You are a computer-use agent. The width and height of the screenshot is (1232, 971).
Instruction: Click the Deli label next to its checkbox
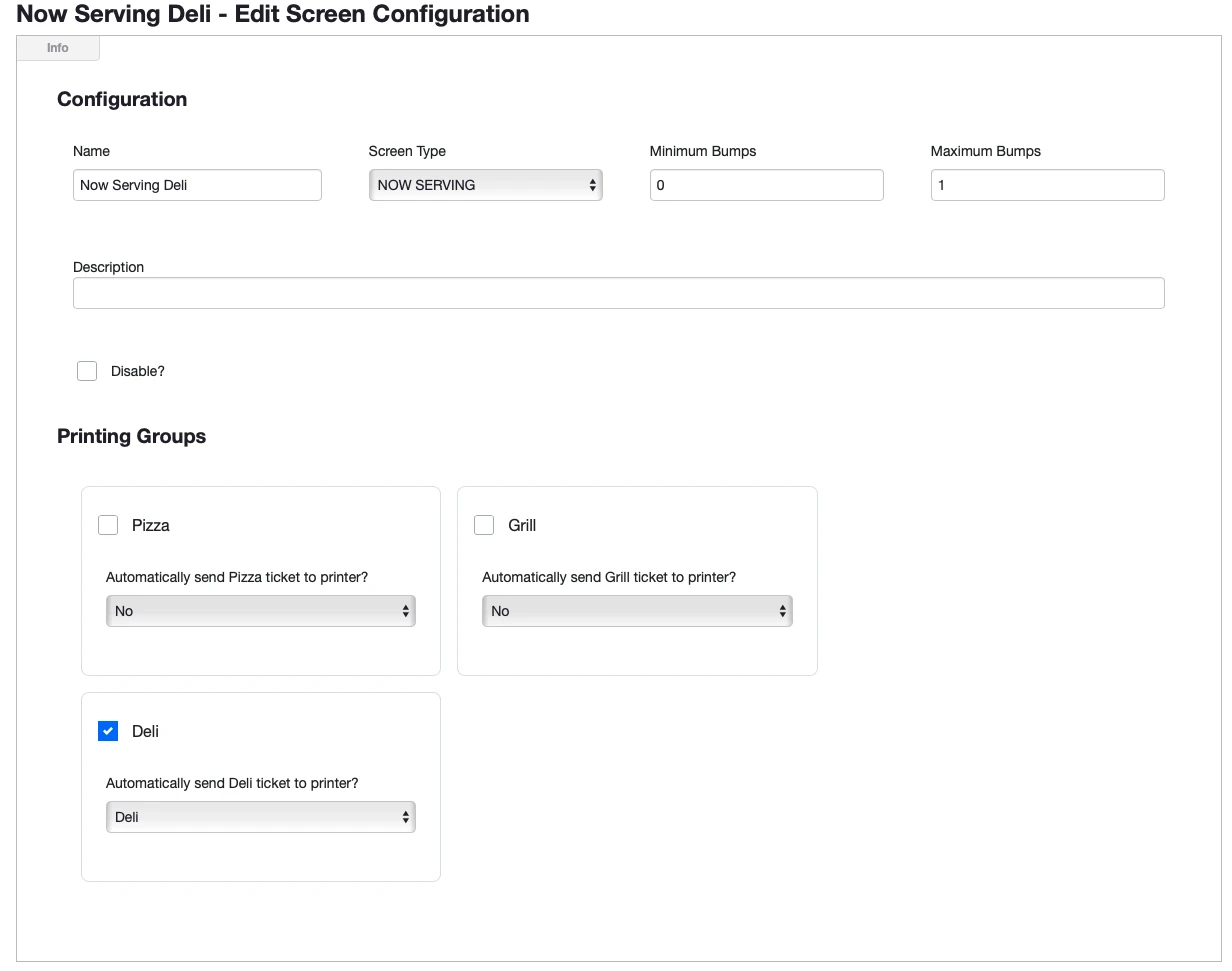[145, 731]
